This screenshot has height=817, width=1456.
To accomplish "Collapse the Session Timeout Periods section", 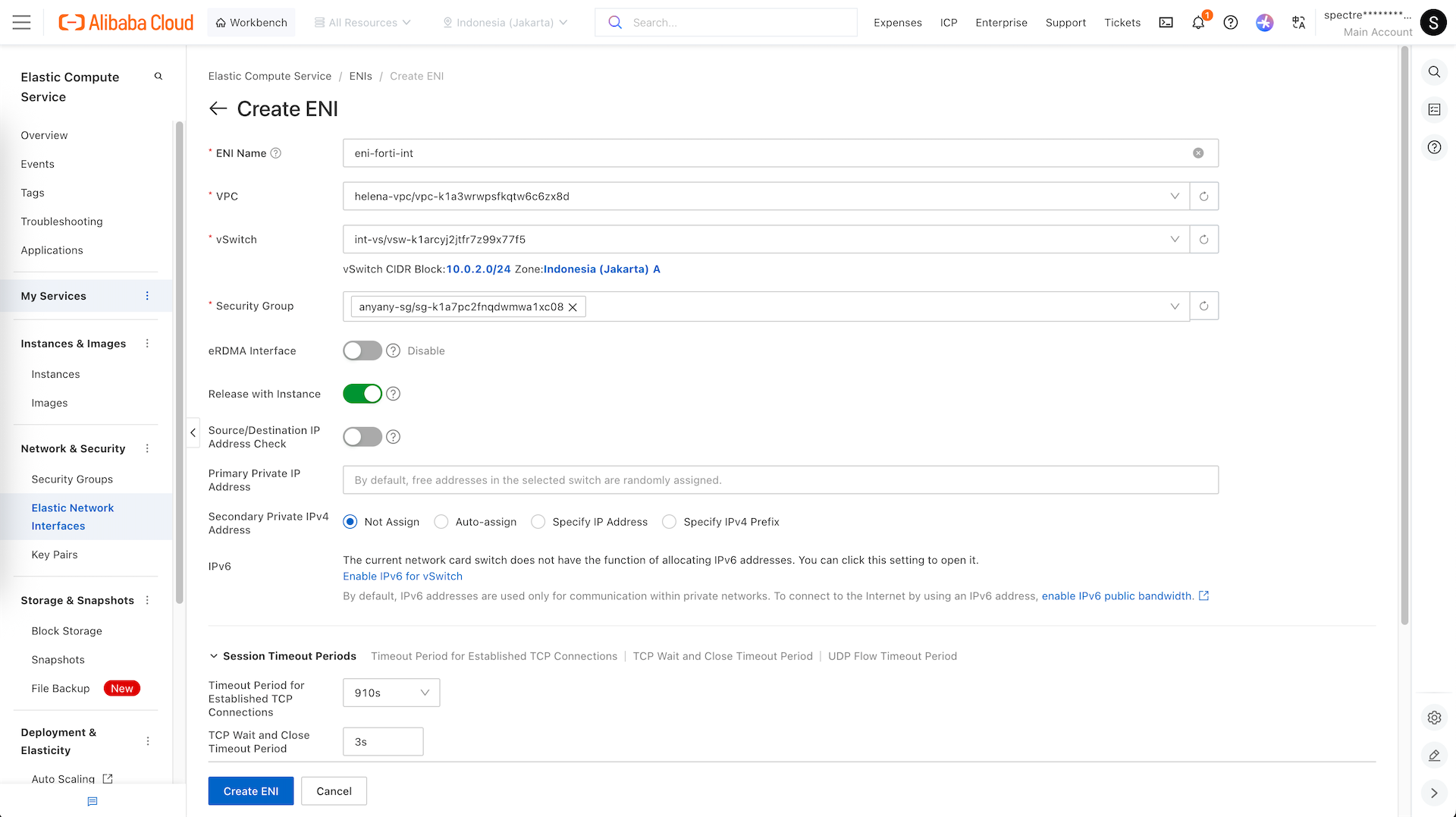I will click(x=214, y=656).
